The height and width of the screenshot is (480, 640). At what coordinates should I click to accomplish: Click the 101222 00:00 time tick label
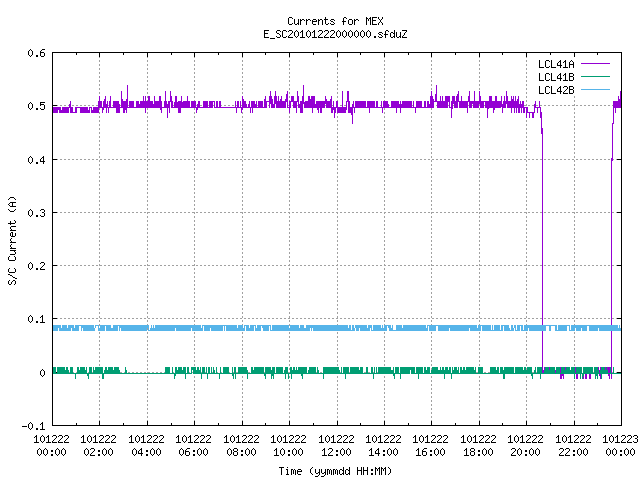tap(51, 446)
